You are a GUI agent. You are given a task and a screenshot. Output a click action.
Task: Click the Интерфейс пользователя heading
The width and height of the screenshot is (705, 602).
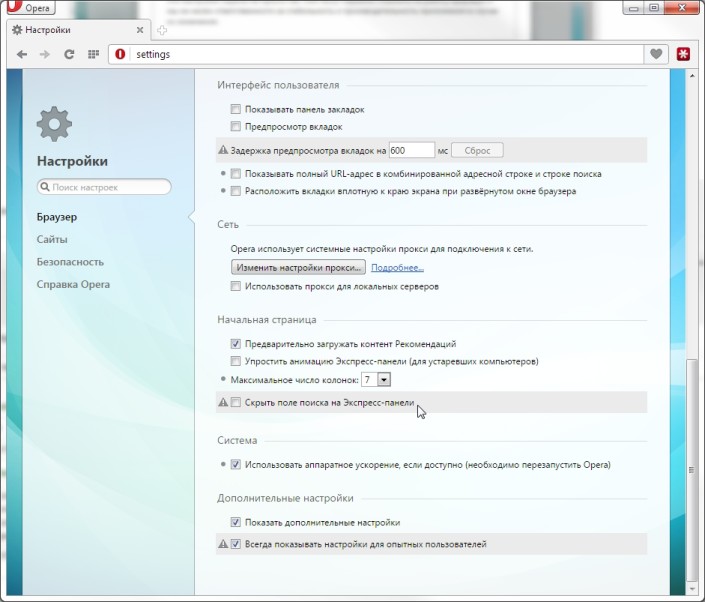(x=278, y=85)
